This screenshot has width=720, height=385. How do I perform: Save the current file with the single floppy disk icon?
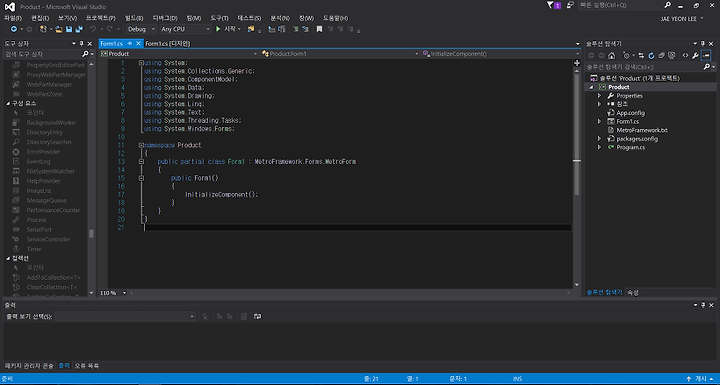pyautogui.click(x=69, y=29)
